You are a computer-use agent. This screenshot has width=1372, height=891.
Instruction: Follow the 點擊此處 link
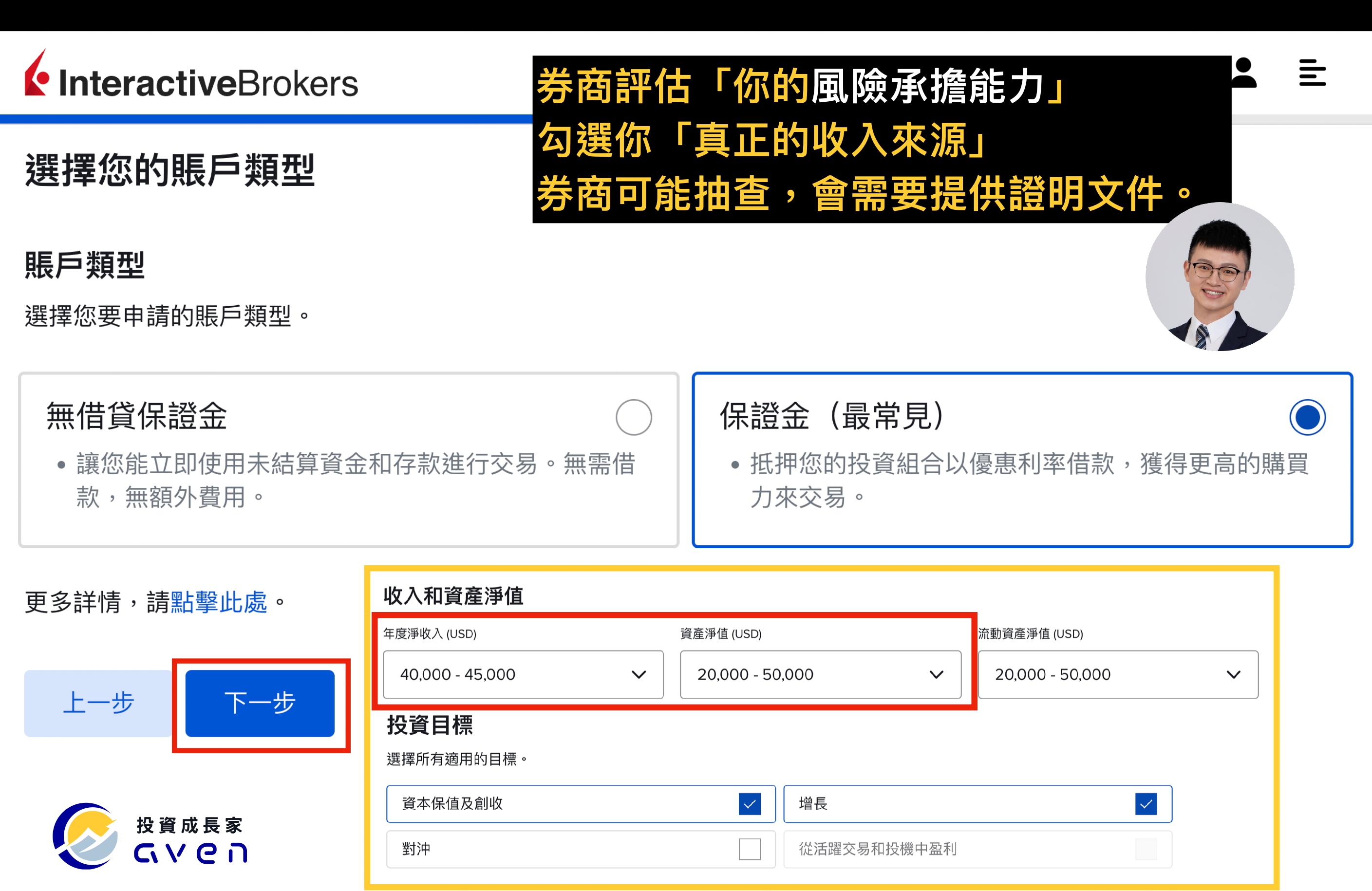219,602
